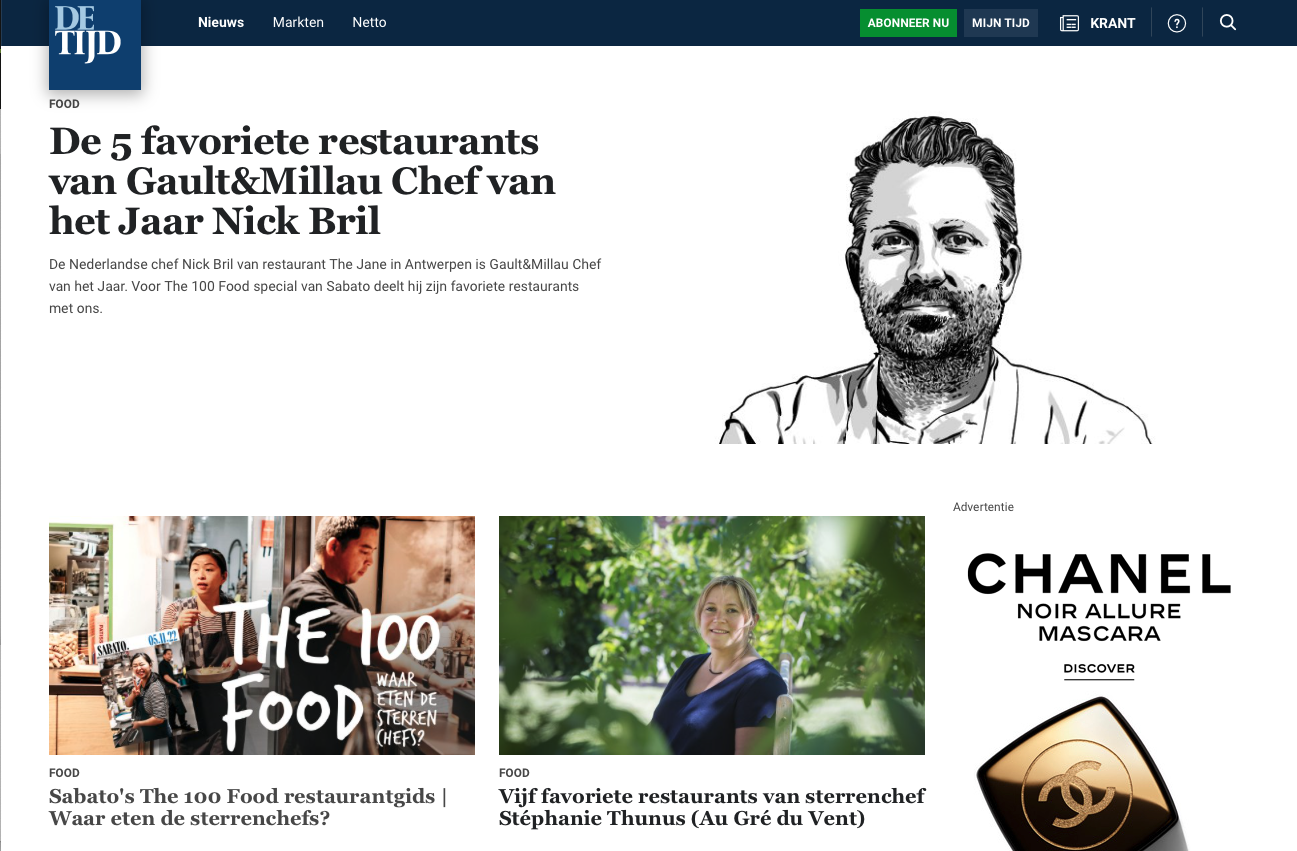Image resolution: width=1297 pixels, height=851 pixels.
Task: Select Netto in the navigation bar
Action: pyautogui.click(x=369, y=22)
